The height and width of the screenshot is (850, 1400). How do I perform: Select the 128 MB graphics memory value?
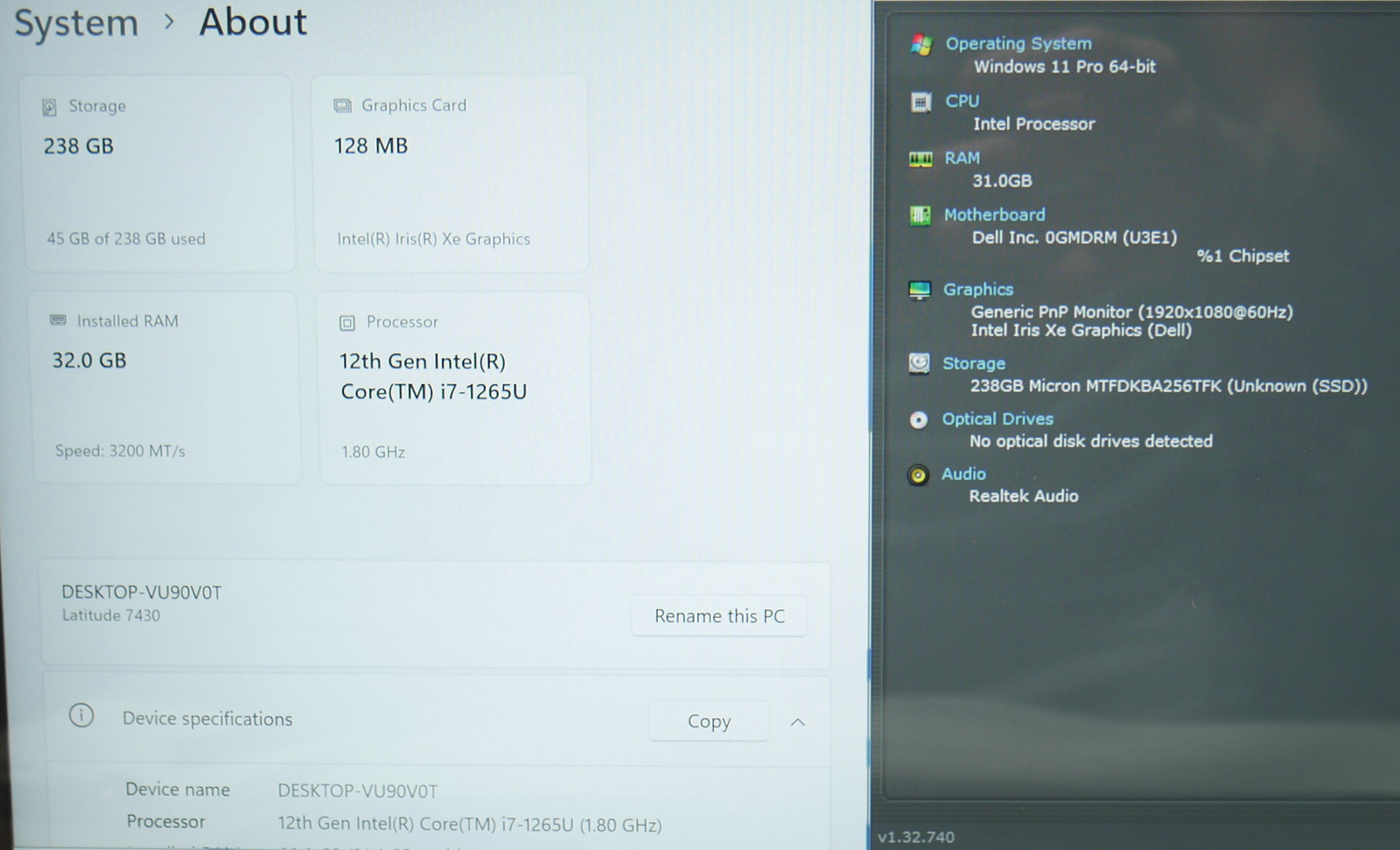click(371, 146)
